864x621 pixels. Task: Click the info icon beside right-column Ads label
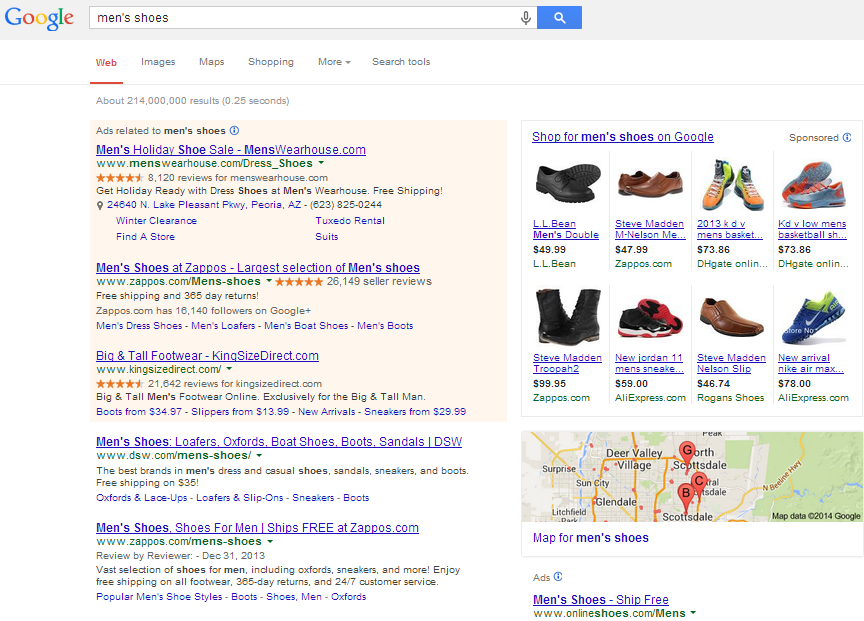(x=558, y=576)
